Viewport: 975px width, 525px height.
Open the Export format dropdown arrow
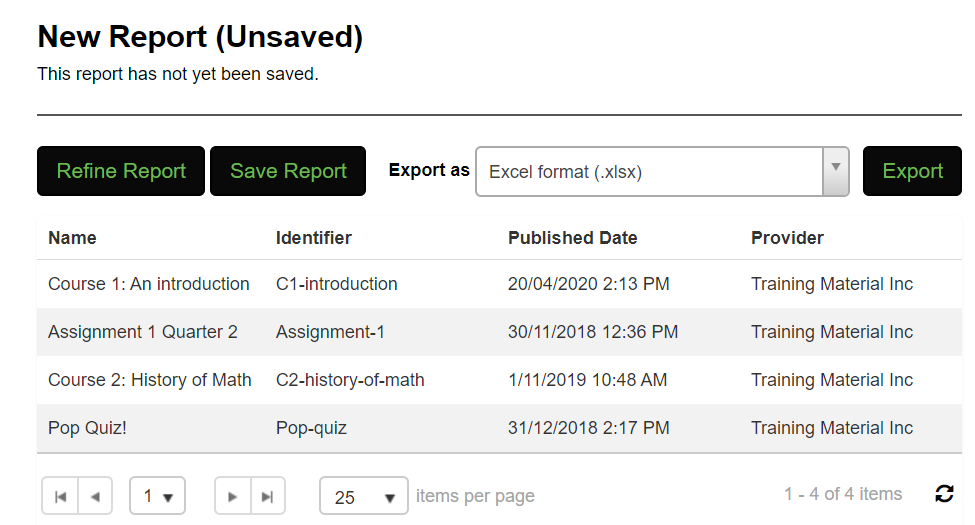836,172
